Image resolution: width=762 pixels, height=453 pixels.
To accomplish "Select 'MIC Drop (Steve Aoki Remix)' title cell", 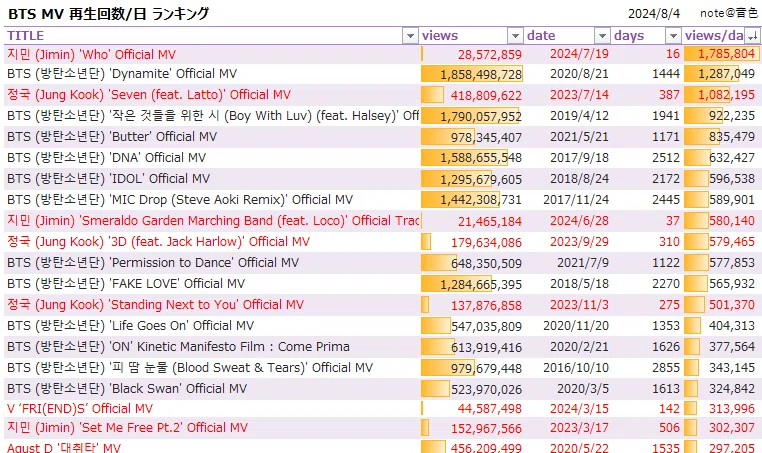I will point(180,199).
